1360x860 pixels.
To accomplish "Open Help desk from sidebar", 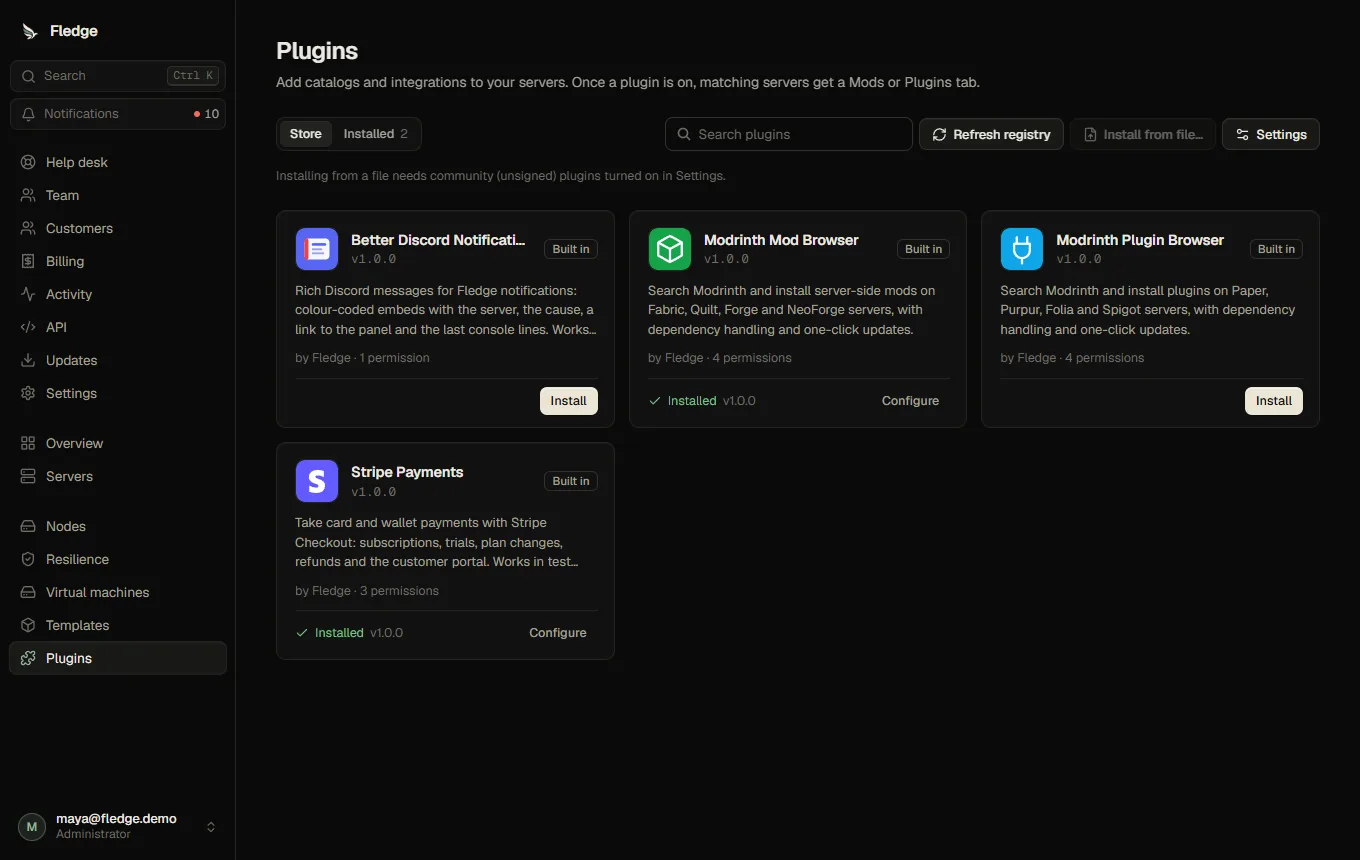I will tap(118, 162).
